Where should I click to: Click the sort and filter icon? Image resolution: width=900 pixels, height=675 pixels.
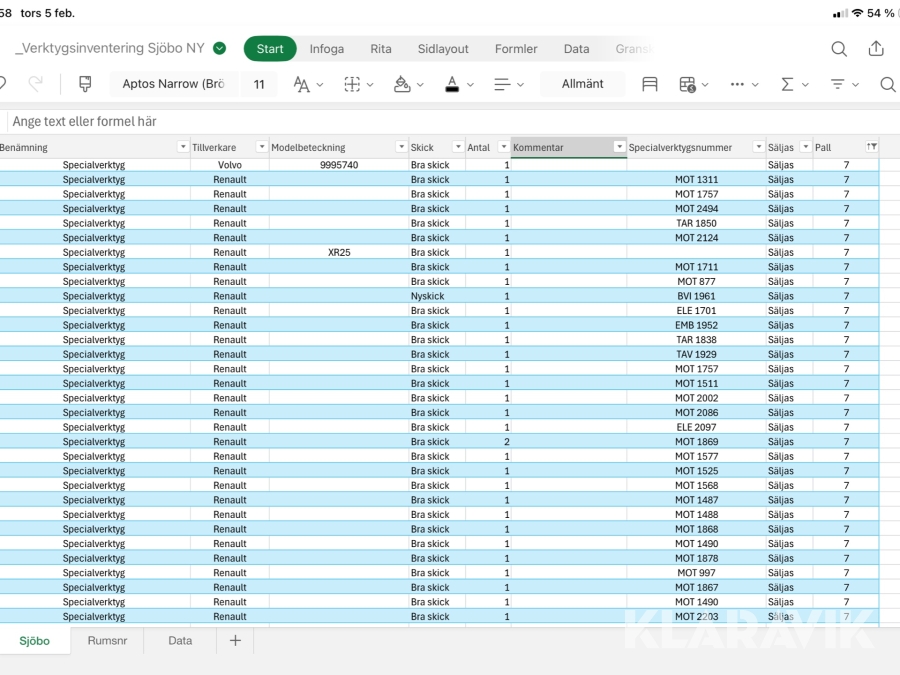pos(838,84)
